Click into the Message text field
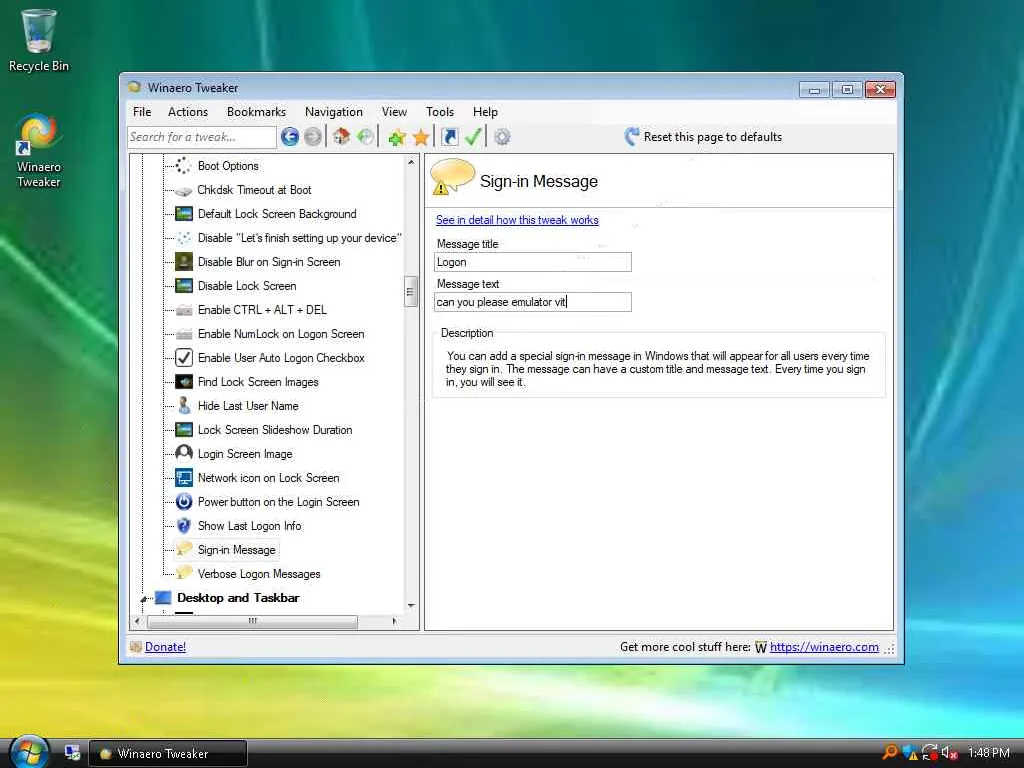Image resolution: width=1024 pixels, height=768 pixels. tap(533, 302)
